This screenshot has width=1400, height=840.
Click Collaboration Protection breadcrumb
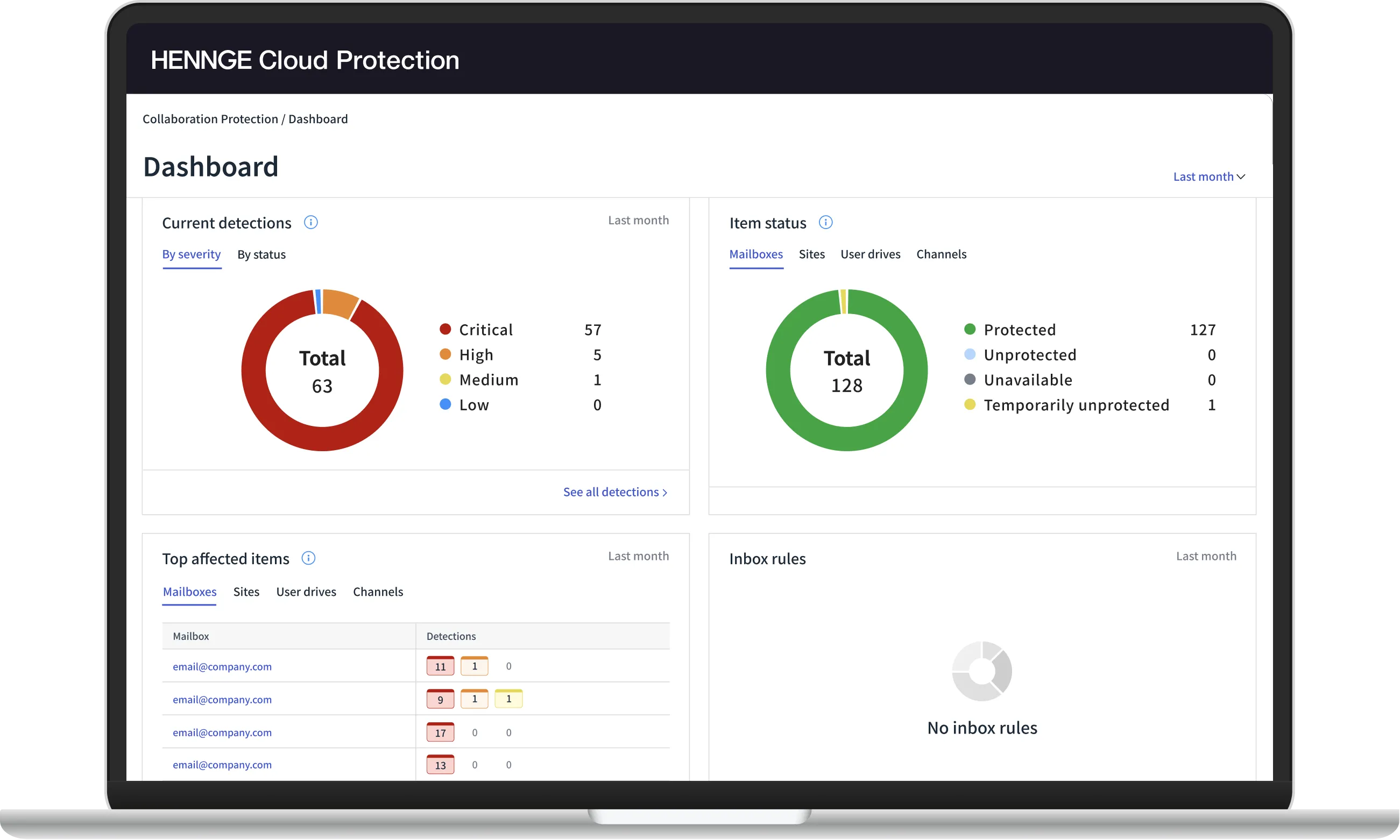tap(210, 119)
